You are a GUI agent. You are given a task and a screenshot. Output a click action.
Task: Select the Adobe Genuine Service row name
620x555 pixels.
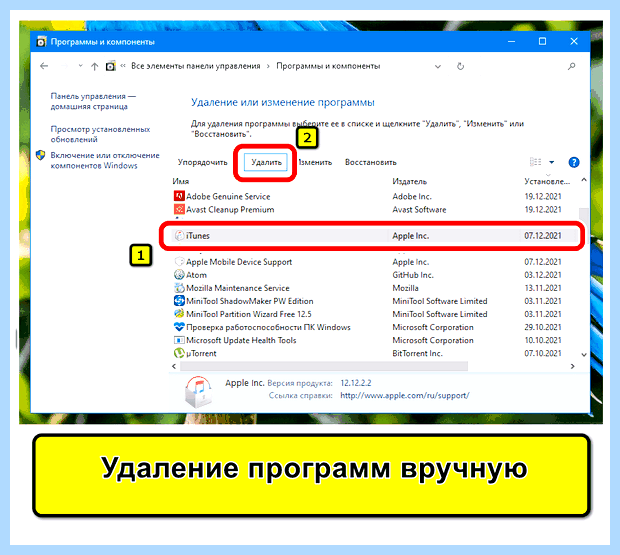(228, 196)
